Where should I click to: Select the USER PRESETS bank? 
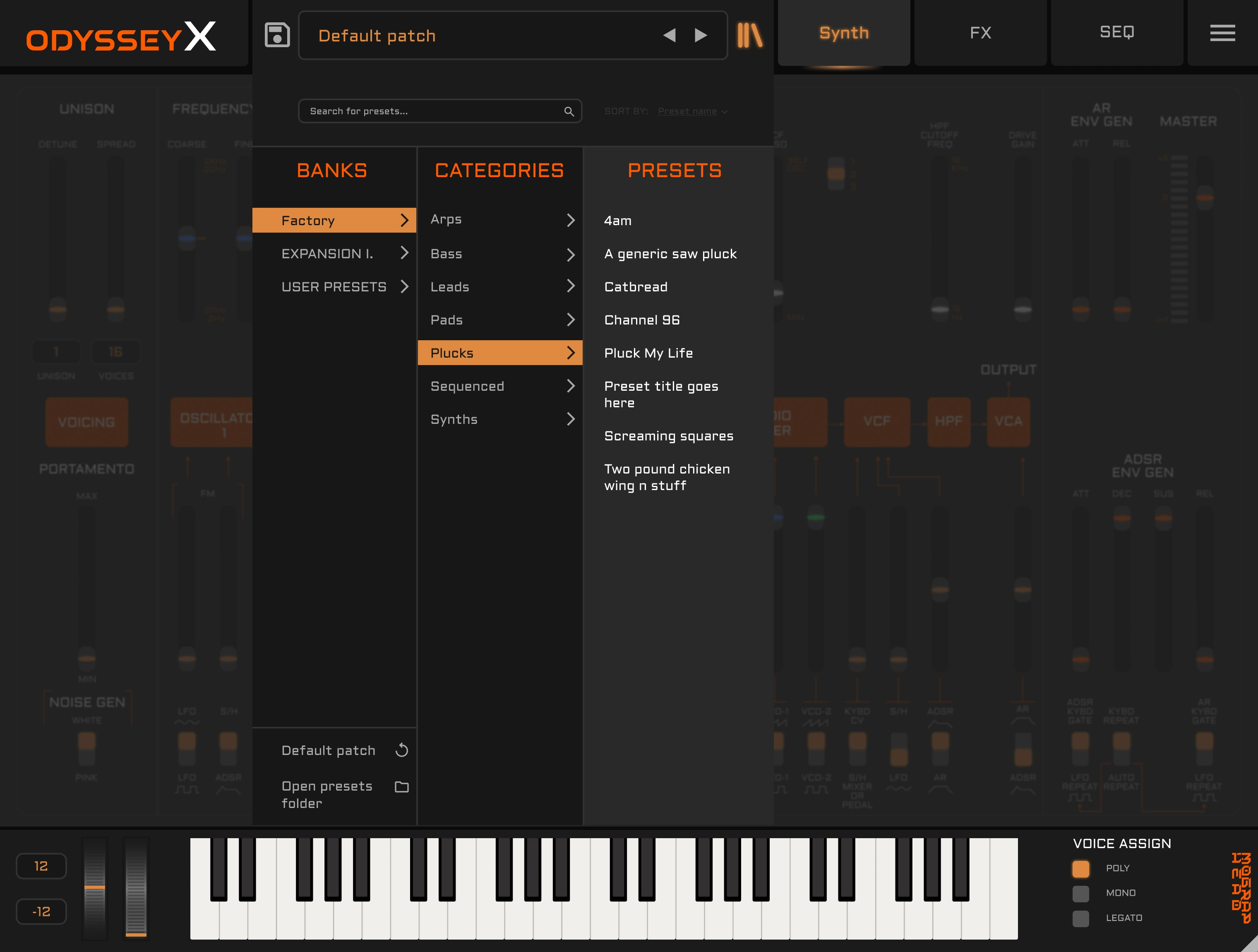point(334,286)
